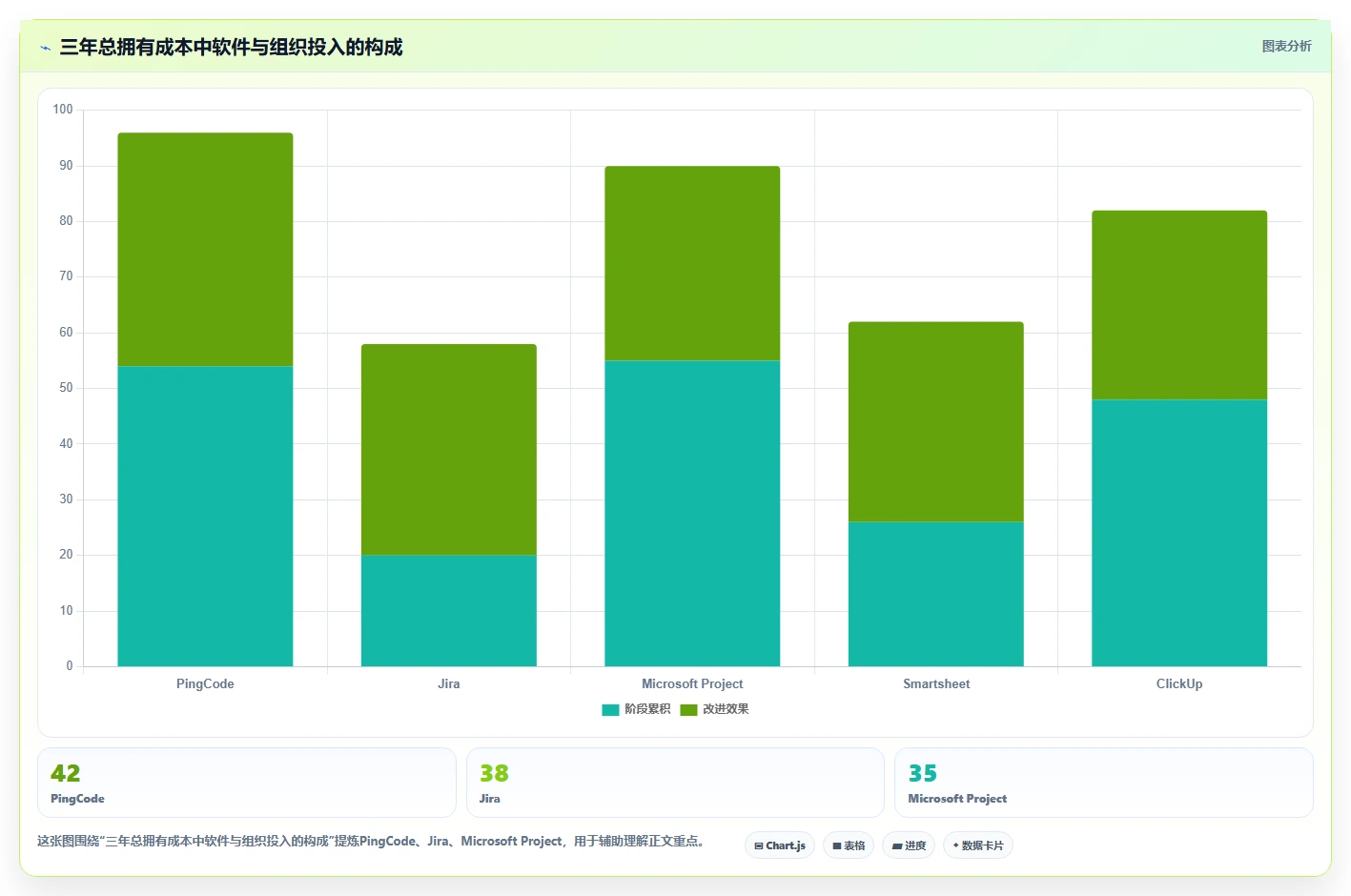Image resolution: width=1351 pixels, height=896 pixels.
Task: Click the 图表分析 label in the header
Action: click(1286, 46)
